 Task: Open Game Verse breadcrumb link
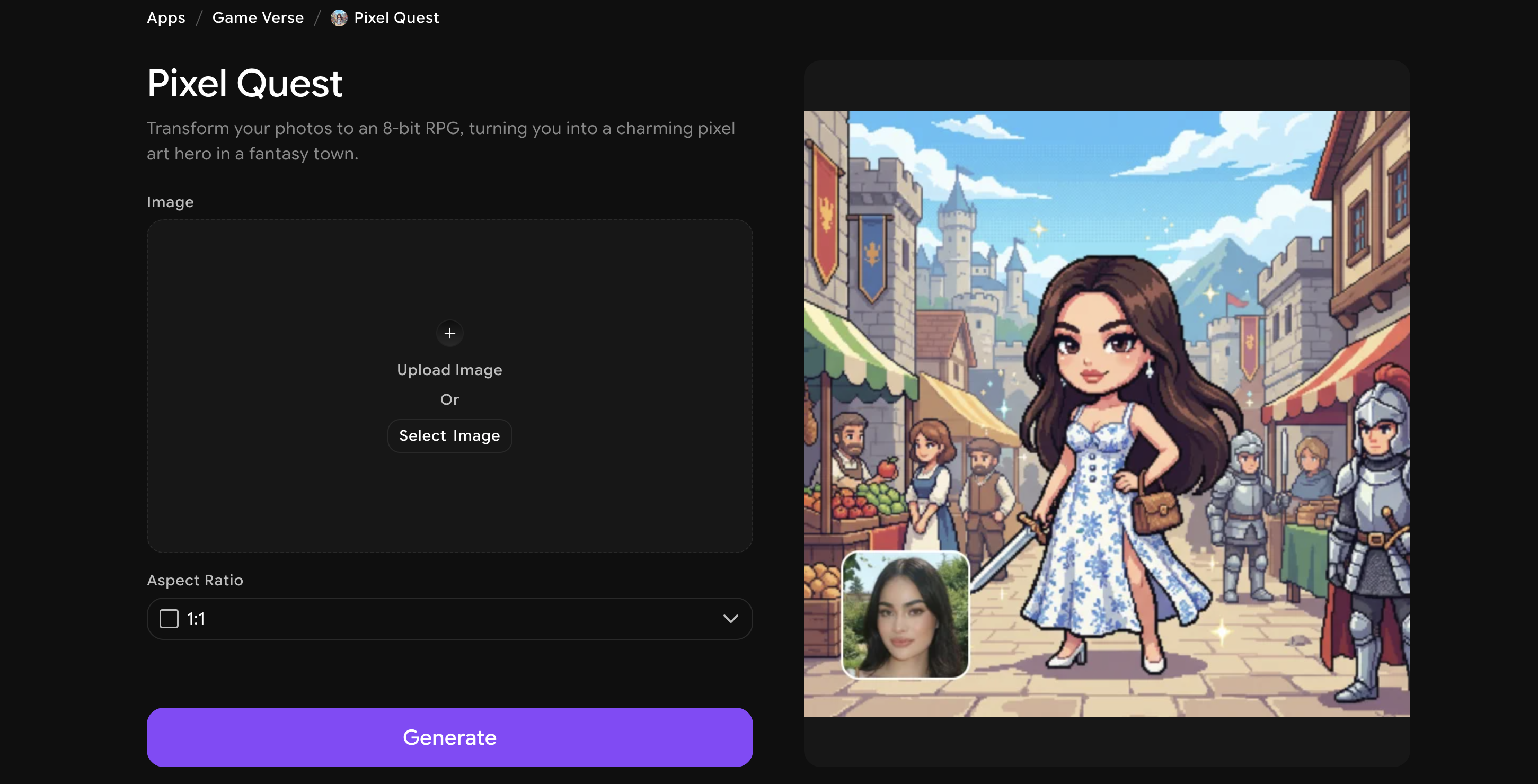click(258, 18)
